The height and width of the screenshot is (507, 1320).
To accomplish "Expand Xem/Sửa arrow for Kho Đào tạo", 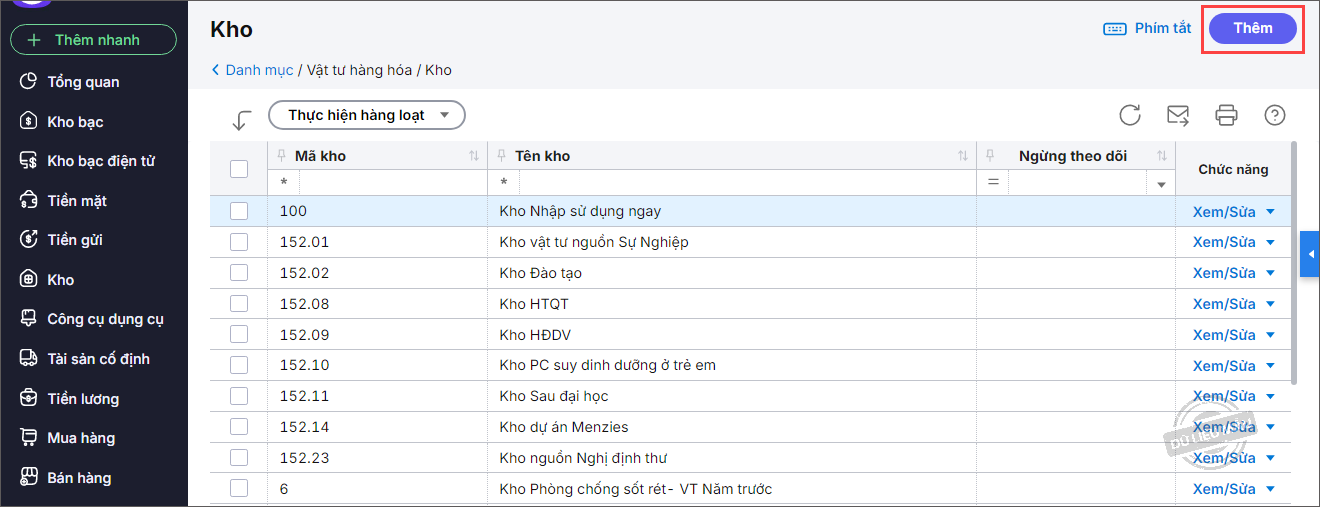I will coord(1271,273).
